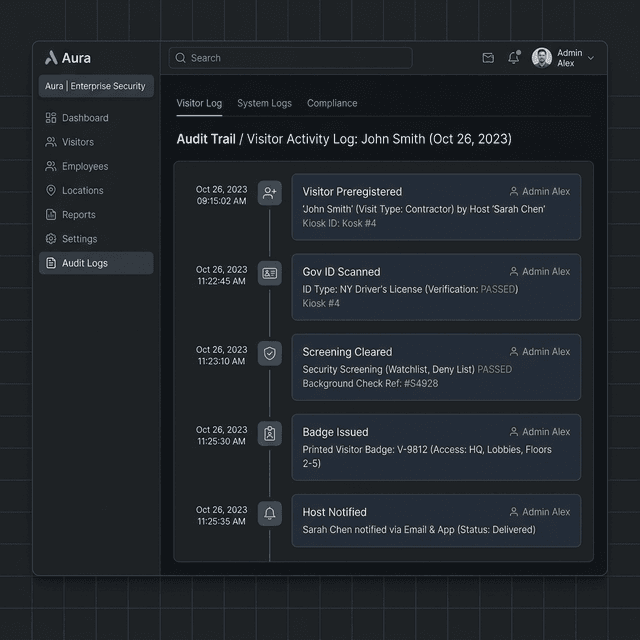Click Admin Alex on Badge Issued card
The image size is (640, 640).
tap(540, 432)
